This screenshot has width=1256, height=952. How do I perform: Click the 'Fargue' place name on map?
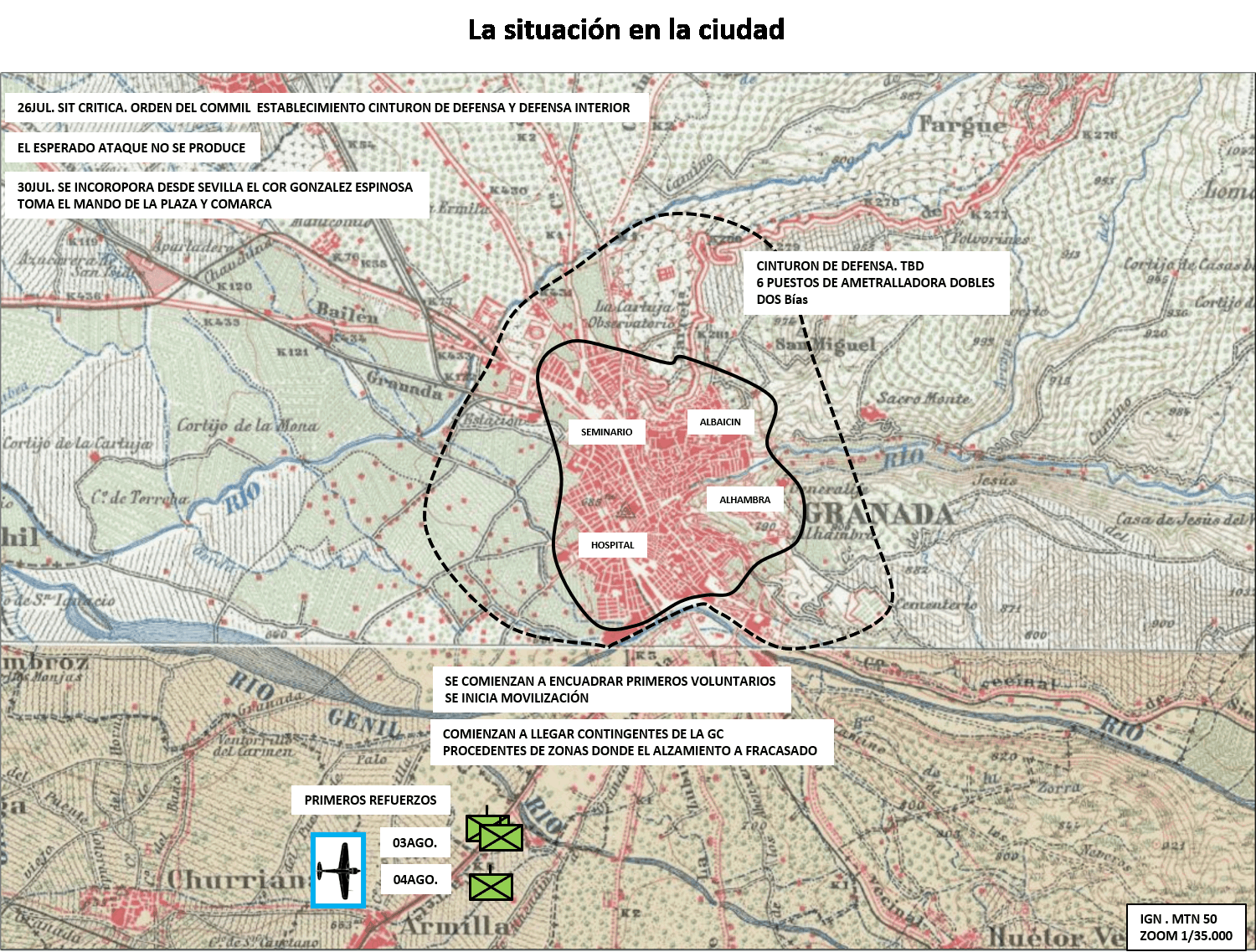(x=963, y=126)
